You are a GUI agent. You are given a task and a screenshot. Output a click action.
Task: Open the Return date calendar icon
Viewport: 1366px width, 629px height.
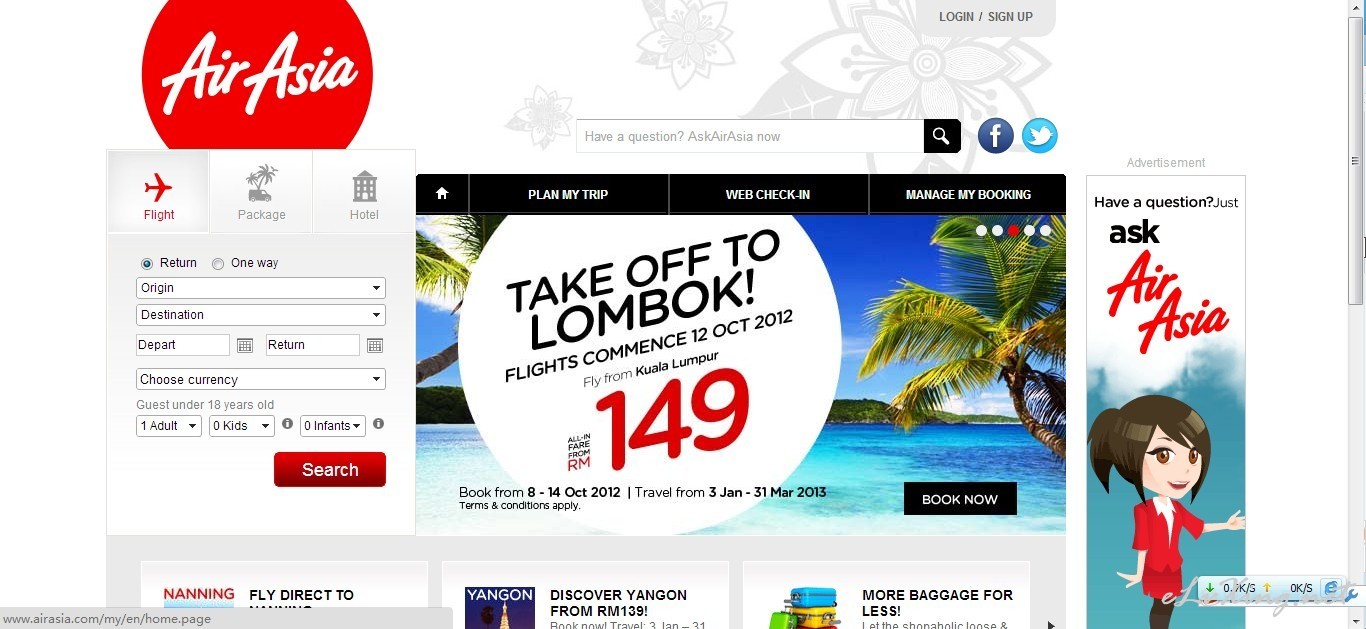point(375,345)
